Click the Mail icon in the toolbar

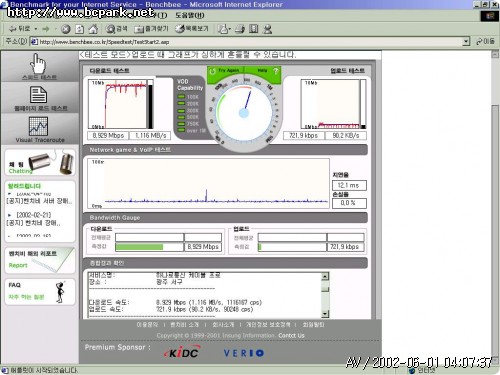tap(222, 29)
